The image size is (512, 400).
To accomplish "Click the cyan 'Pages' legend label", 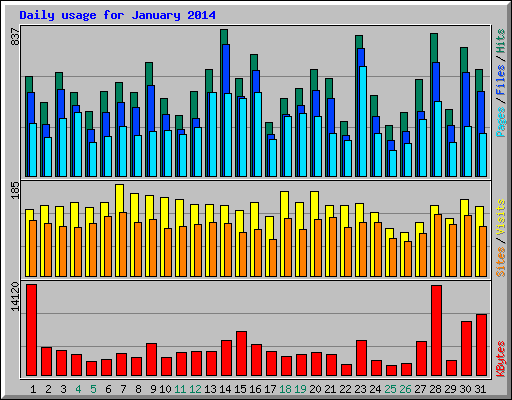I will pos(501,122).
